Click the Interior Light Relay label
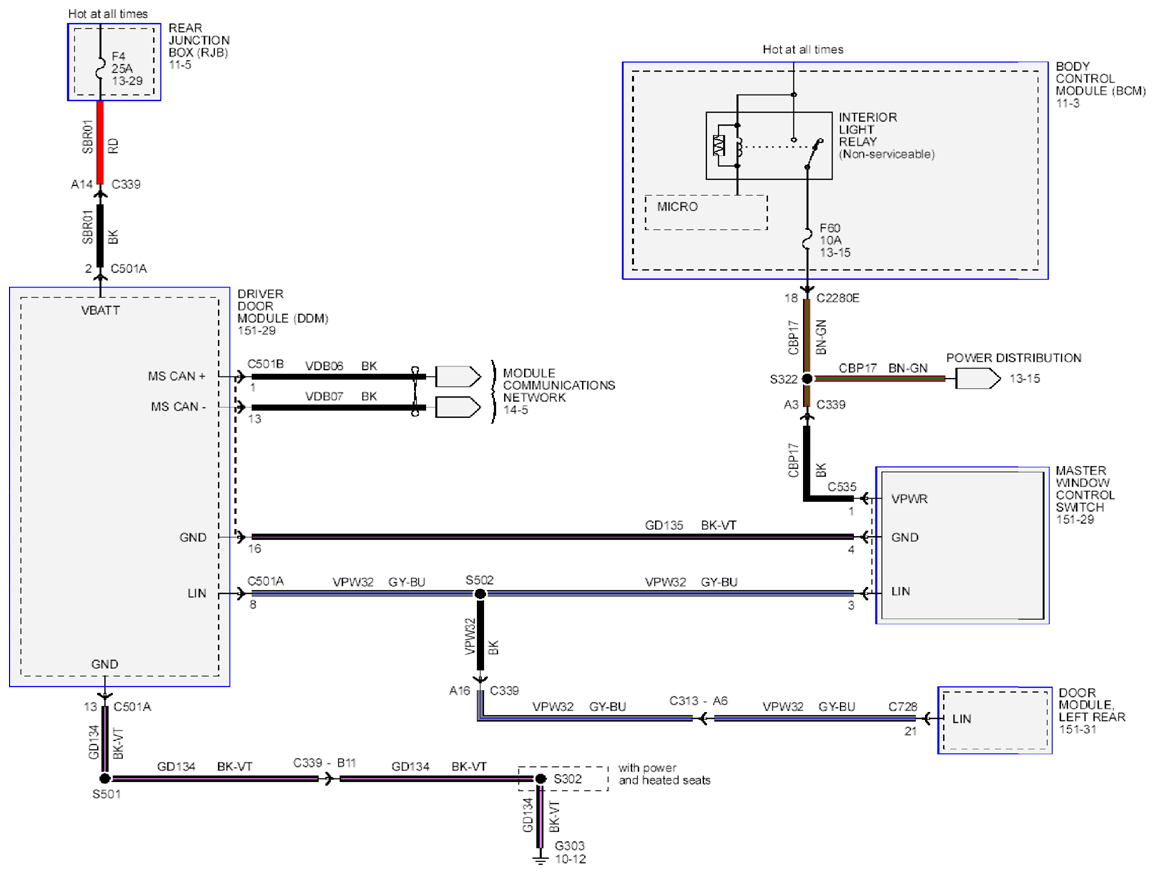Viewport: 1155px width, 875px height. (x=886, y=136)
